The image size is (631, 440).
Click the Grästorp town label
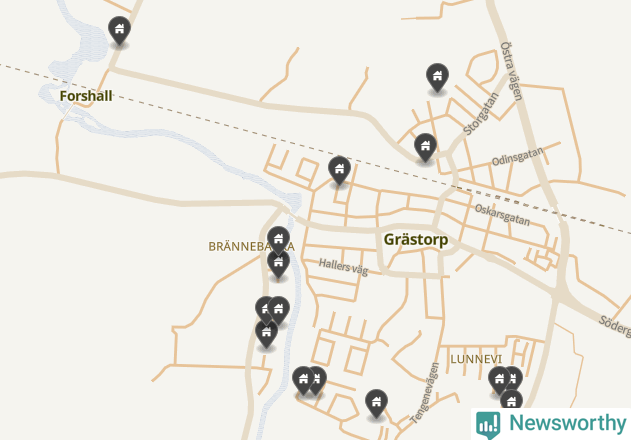pyautogui.click(x=416, y=240)
